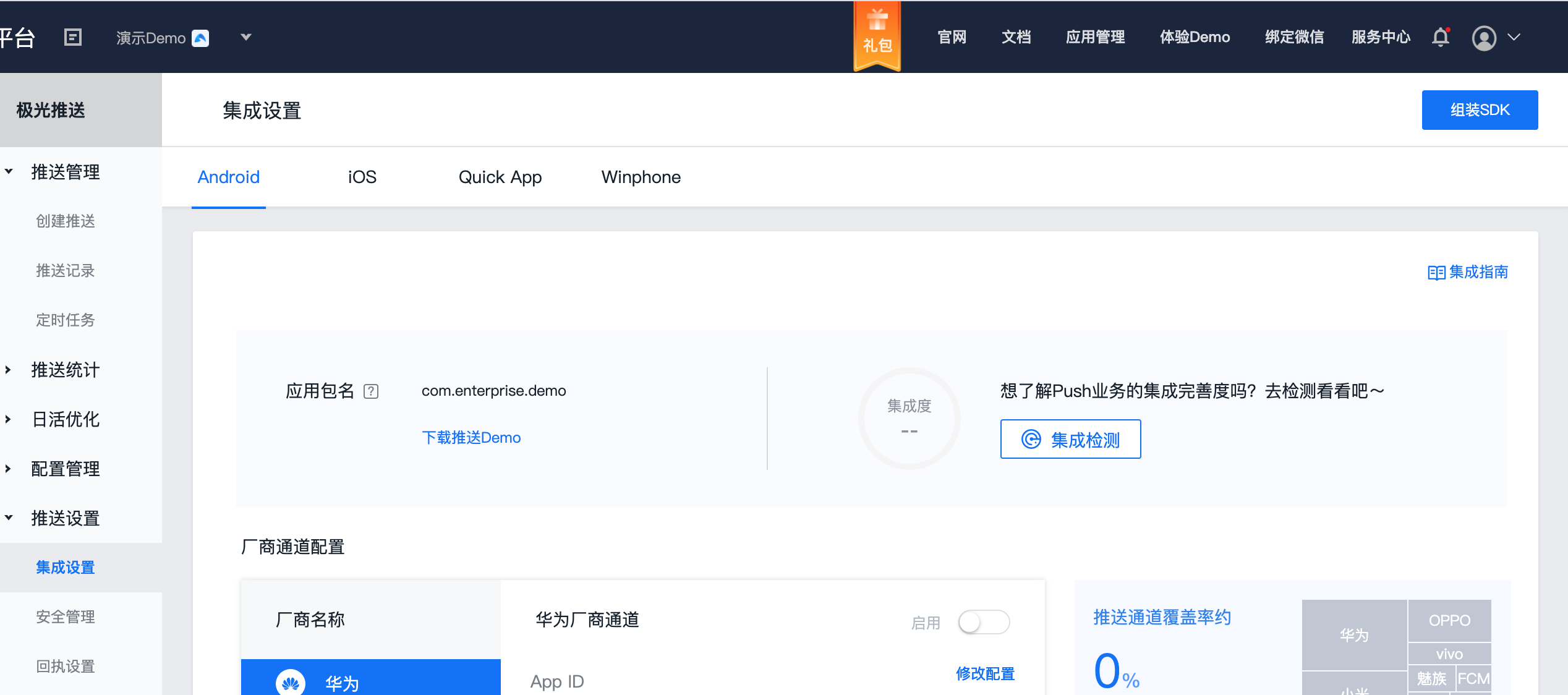Enable the 华为厂商通道 toggle switch

pos(983,622)
